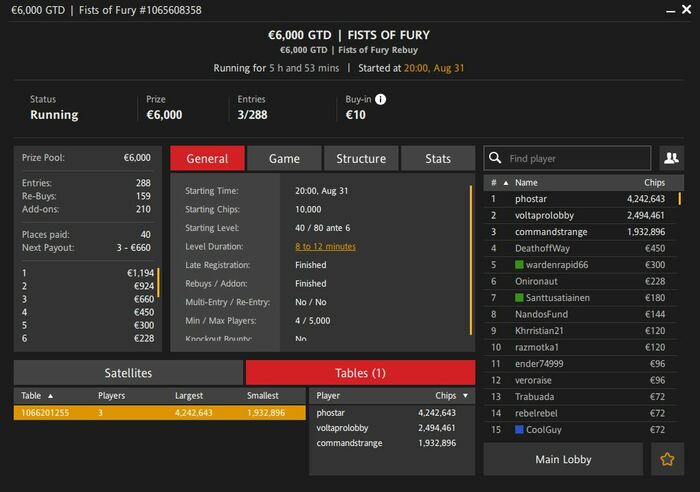Select CoolGuy row
This screenshot has width=700, height=492.
click(x=580, y=430)
